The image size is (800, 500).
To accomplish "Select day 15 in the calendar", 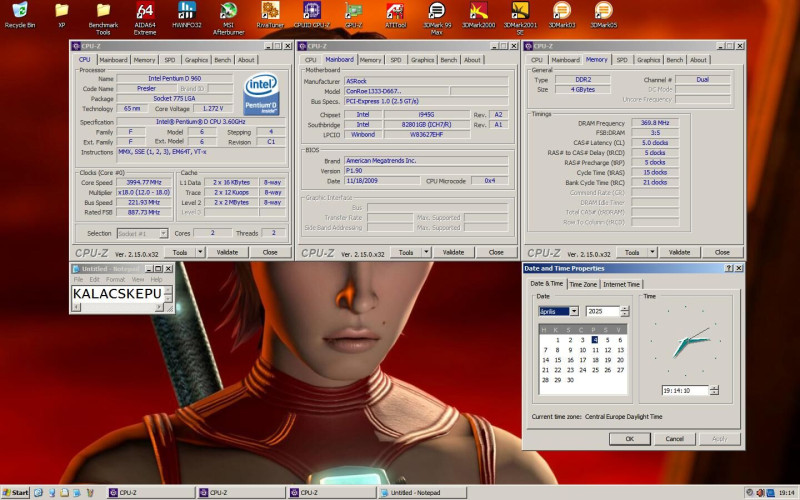I will coord(558,360).
